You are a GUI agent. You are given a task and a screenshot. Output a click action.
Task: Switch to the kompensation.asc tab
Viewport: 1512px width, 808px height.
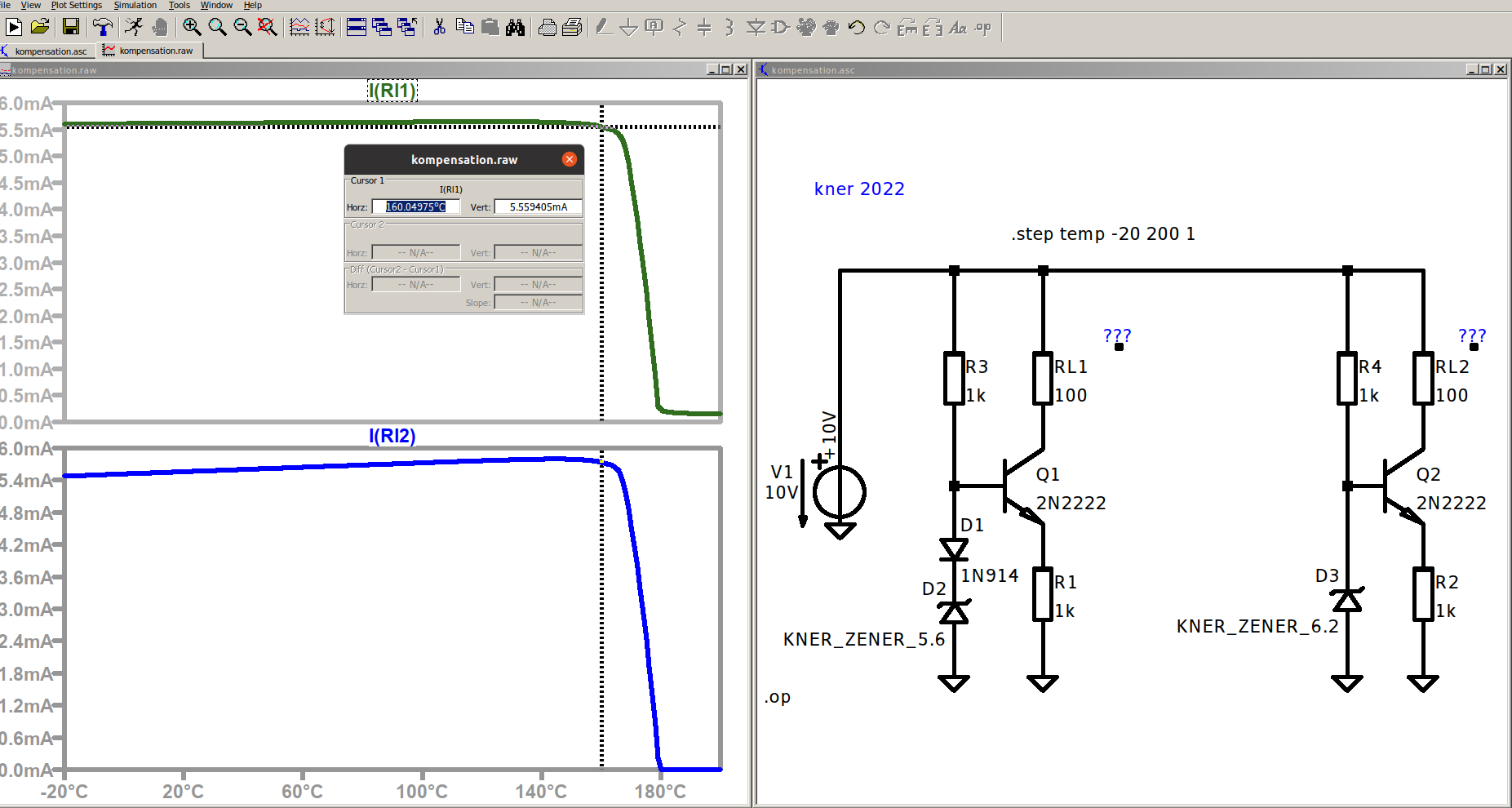[50, 51]
